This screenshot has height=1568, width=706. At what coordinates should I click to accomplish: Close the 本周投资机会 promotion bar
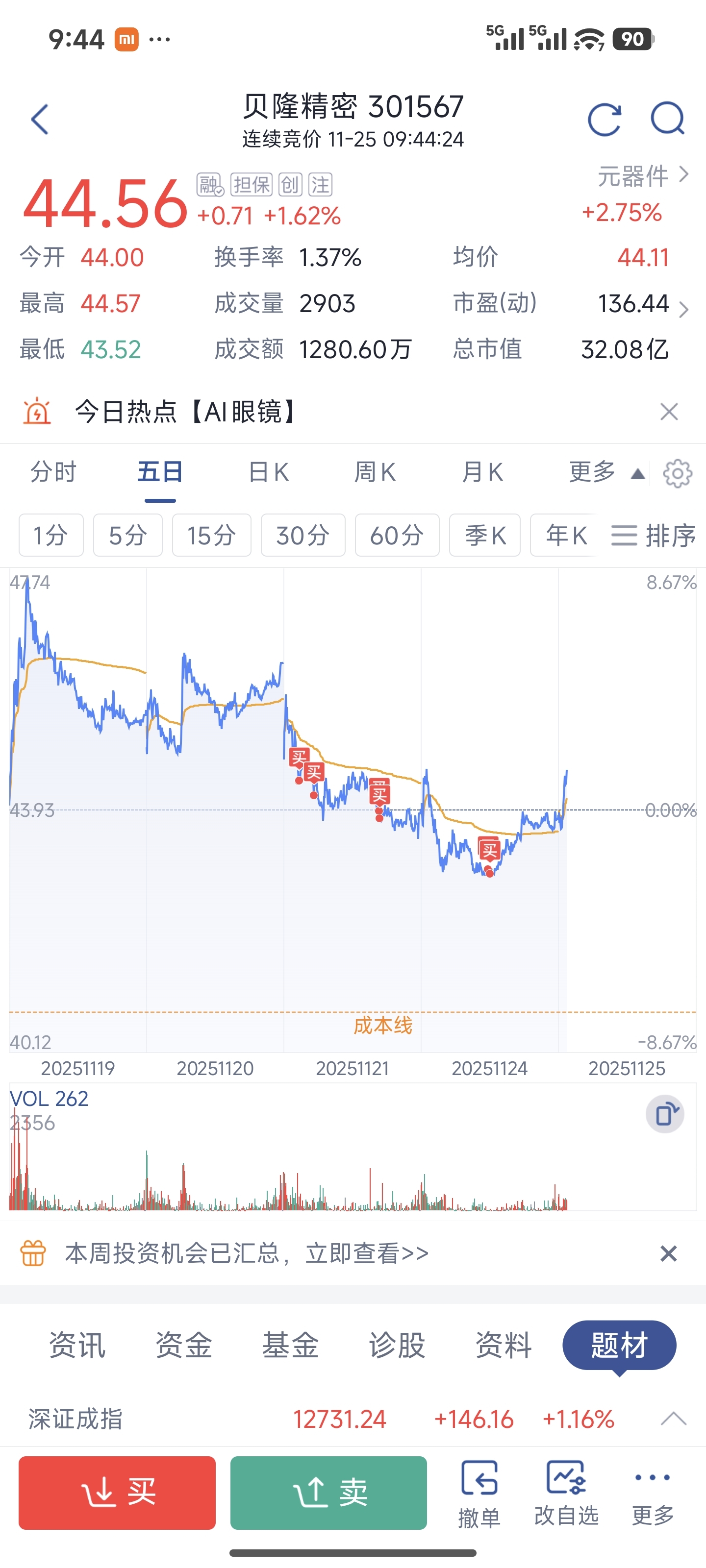pos(668,1253)
